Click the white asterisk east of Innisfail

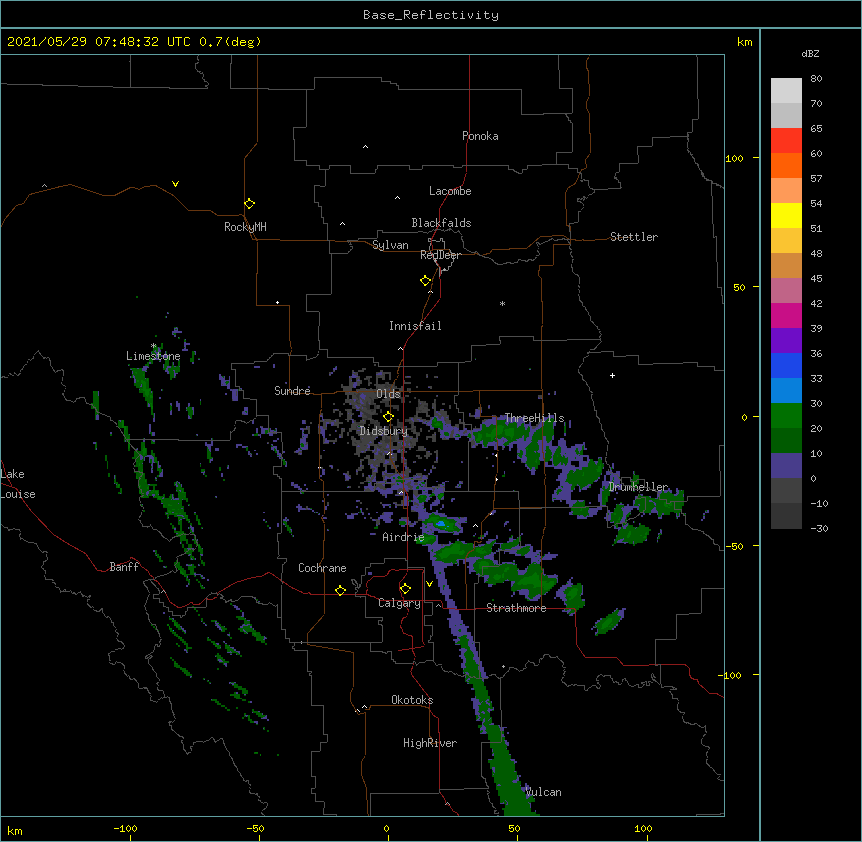pos(502,303)
